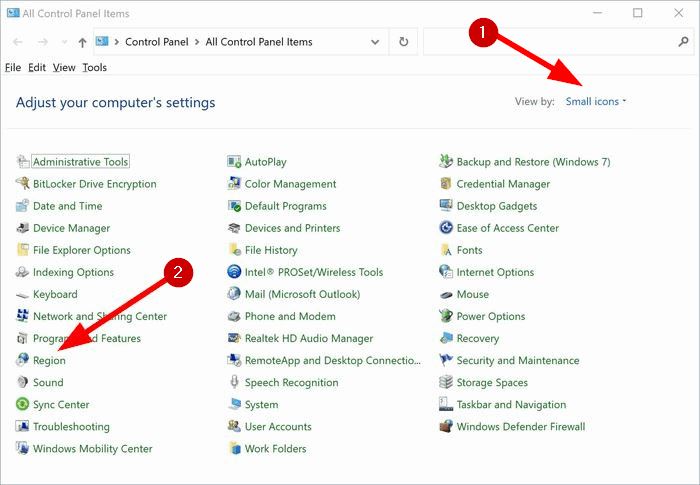
Task: Open the Recovery link
Action: click(x=478, y=339)
